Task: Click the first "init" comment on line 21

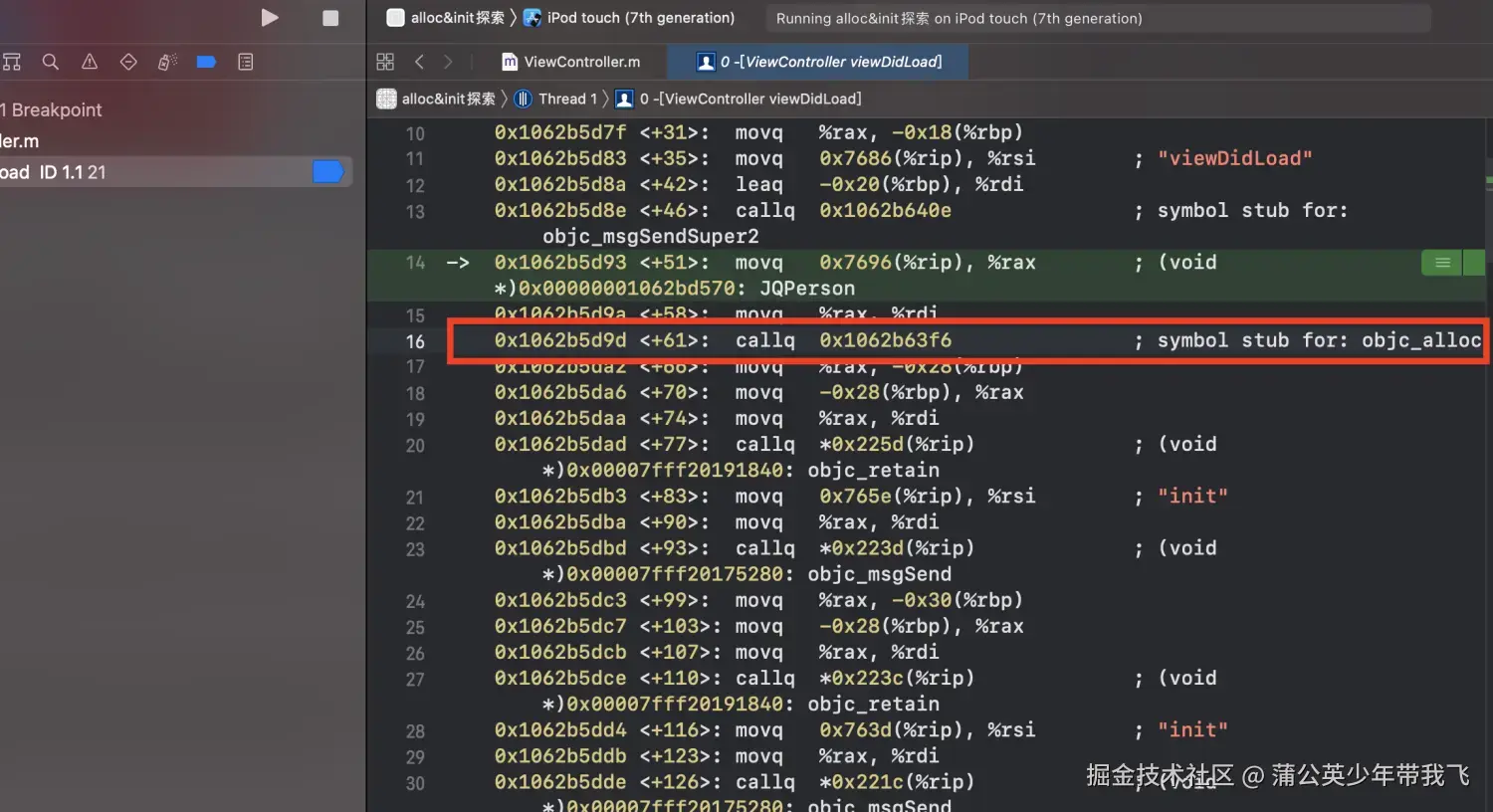Action: coord(1192,496)
